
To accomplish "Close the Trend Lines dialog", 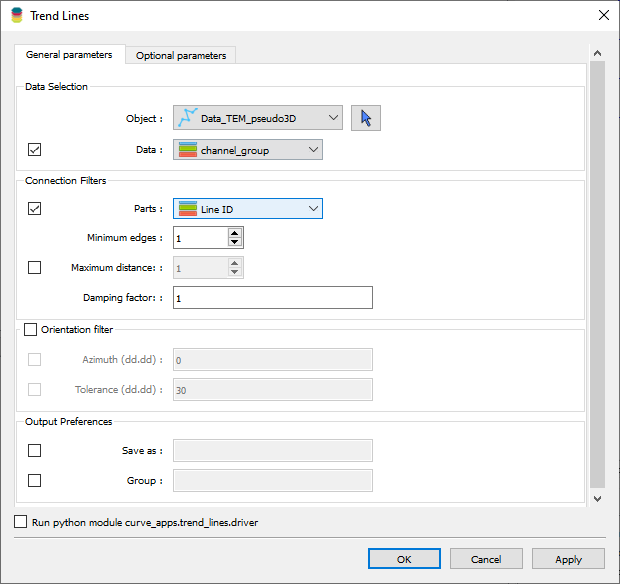I will pos(603,15).
